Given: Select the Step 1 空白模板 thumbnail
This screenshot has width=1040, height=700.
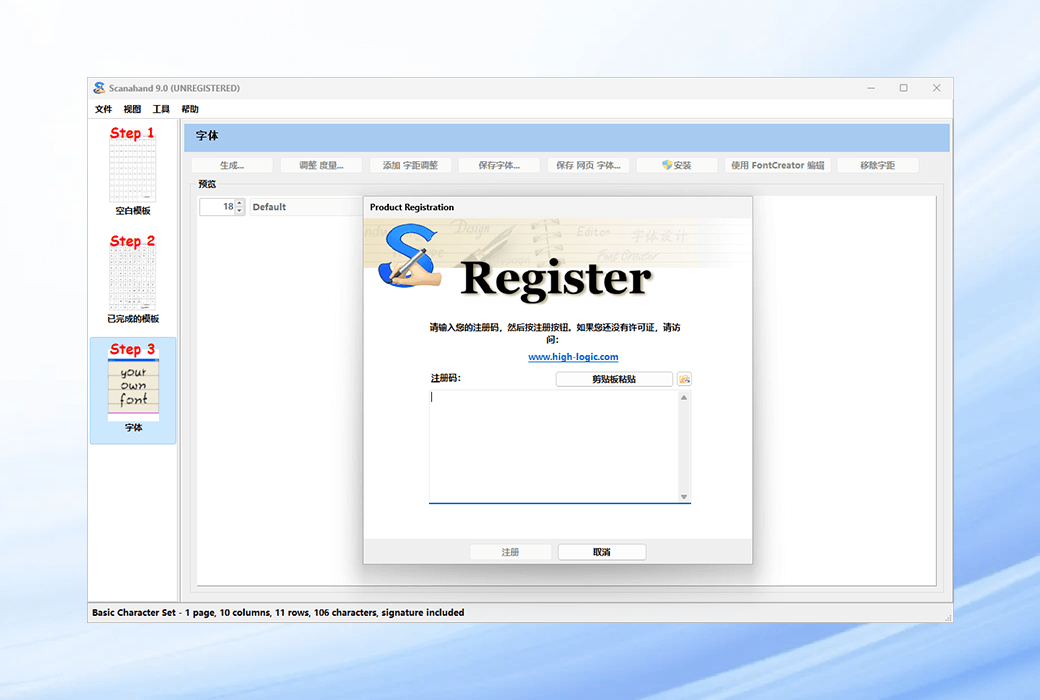Looking at the screenshot, I should click(x=133, y=171).
